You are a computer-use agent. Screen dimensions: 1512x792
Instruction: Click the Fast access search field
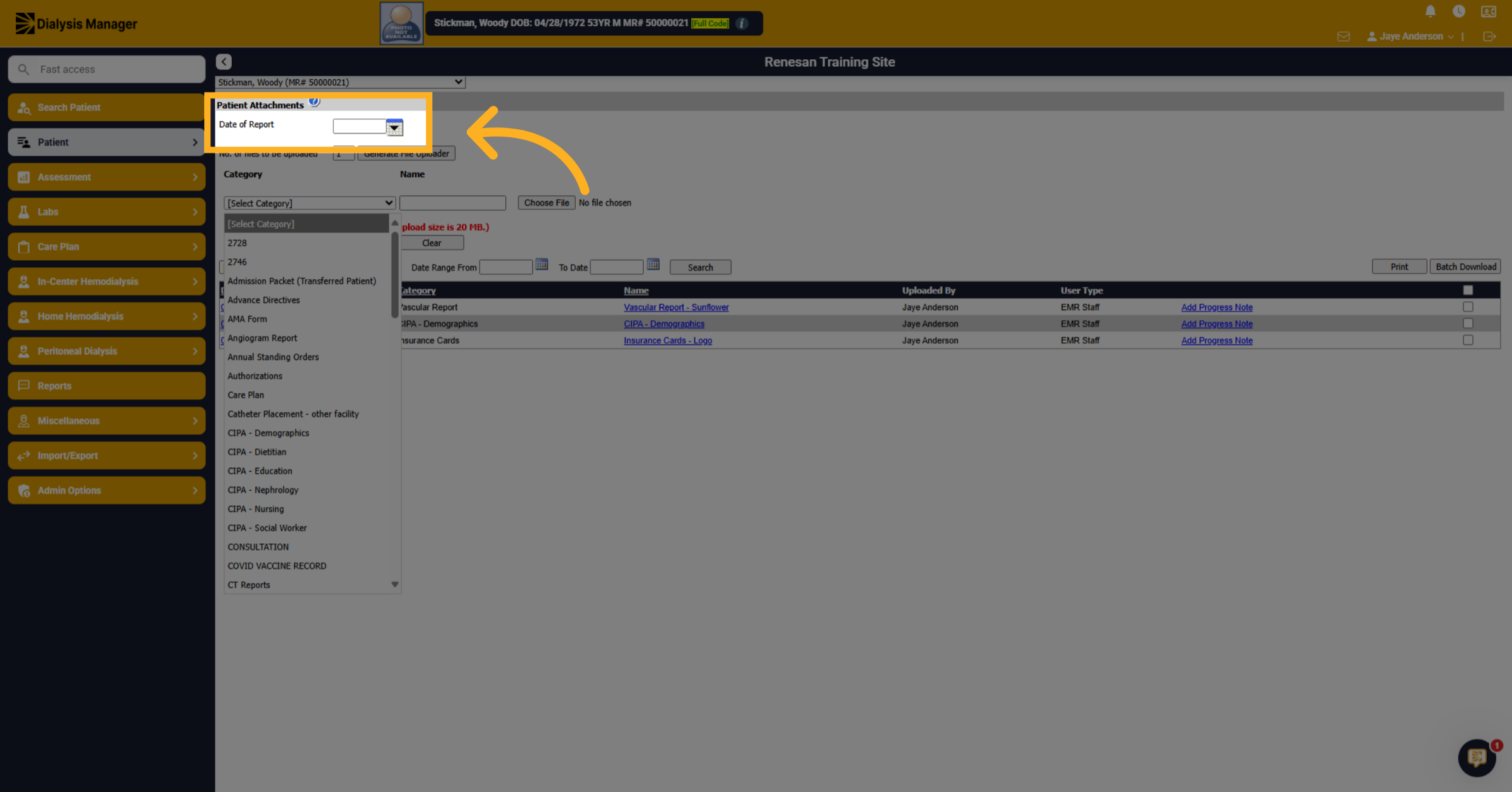(x=106, y=69)
